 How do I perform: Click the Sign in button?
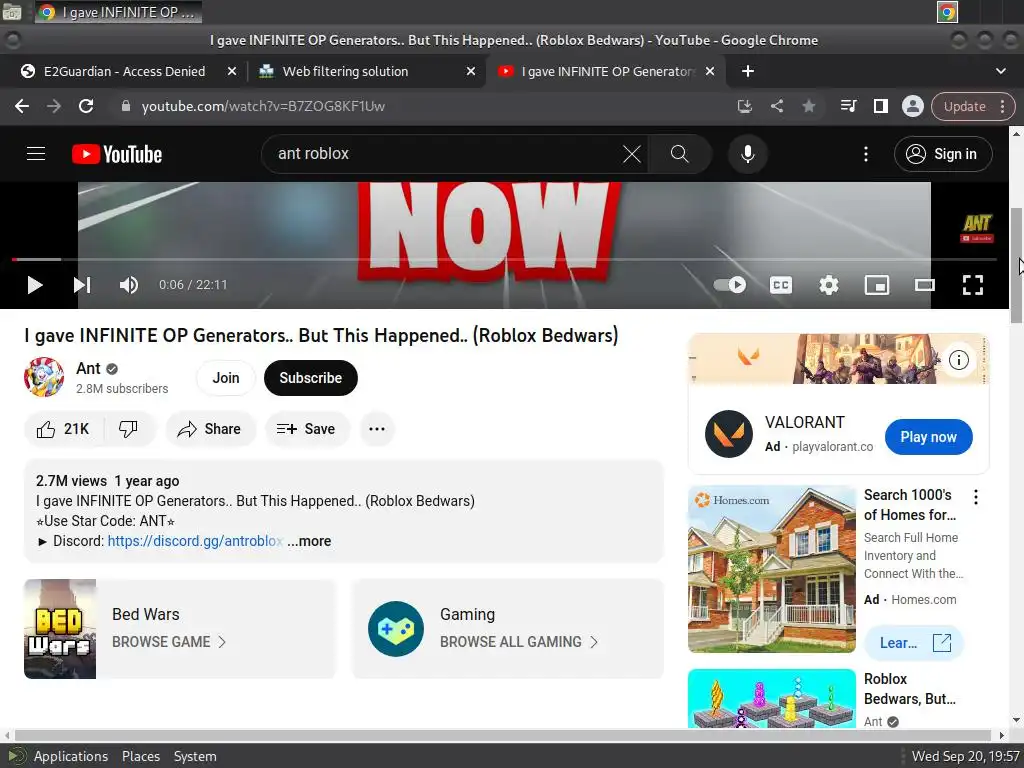coord(943,154)
